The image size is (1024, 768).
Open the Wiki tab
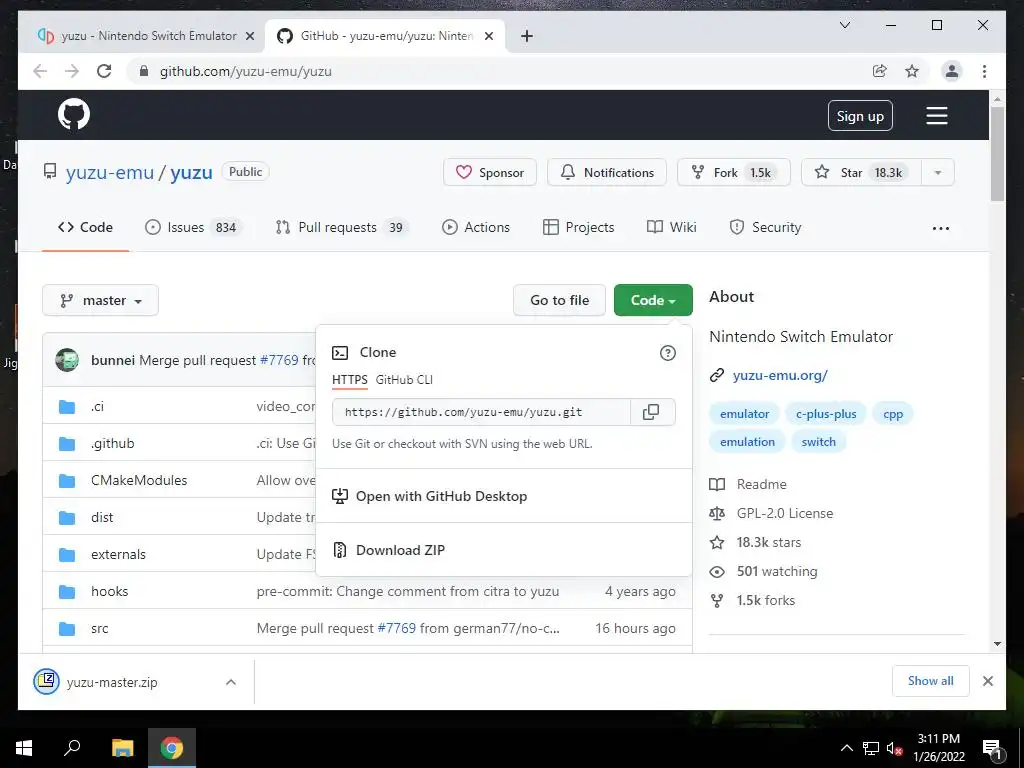[671, 227]
